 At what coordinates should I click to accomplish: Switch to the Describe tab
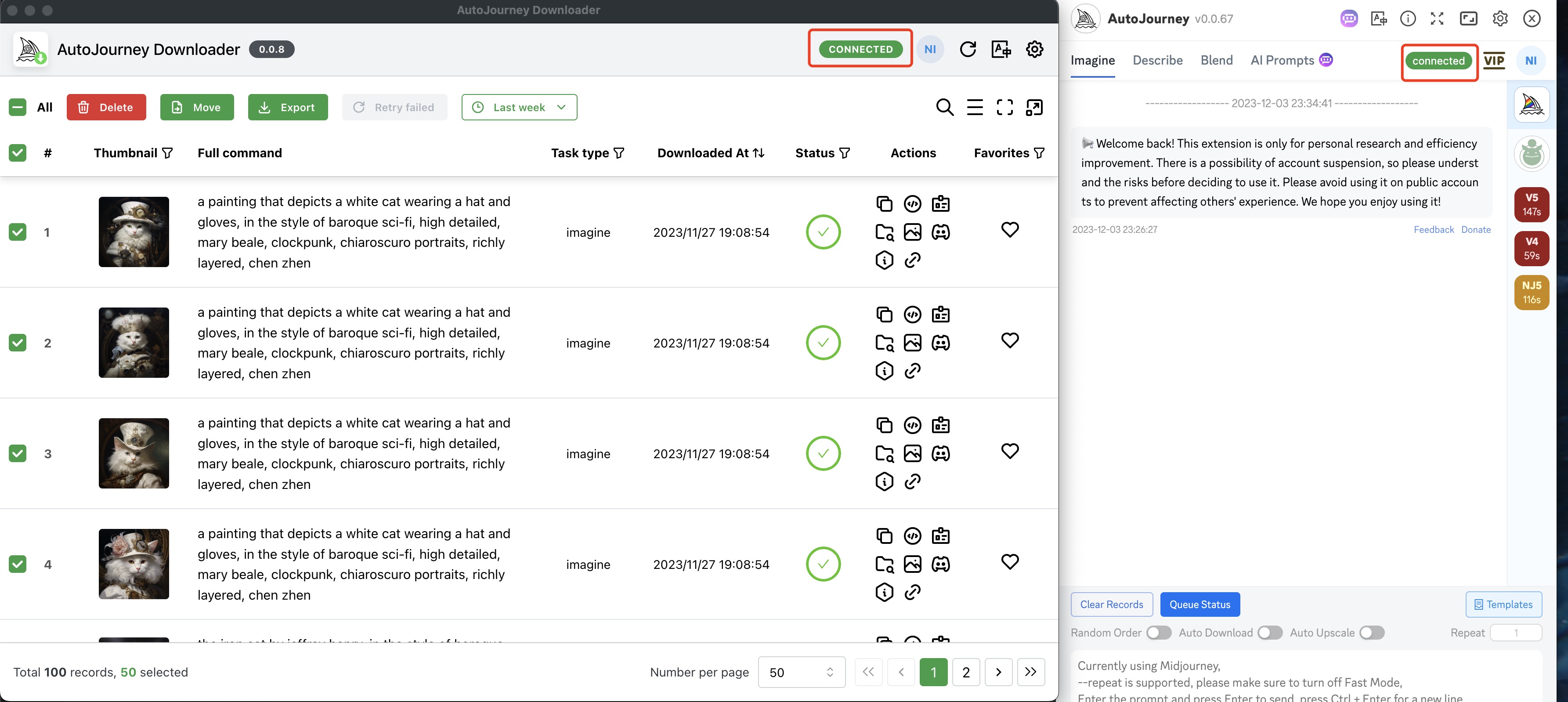point(1157,60)
